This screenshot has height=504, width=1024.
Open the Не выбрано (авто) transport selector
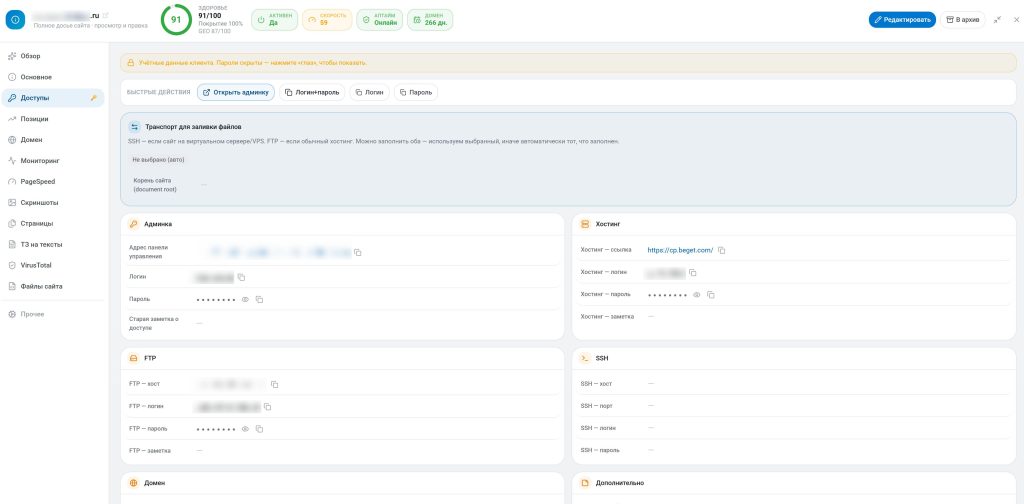pyautogui.click(x=159, y=159)
